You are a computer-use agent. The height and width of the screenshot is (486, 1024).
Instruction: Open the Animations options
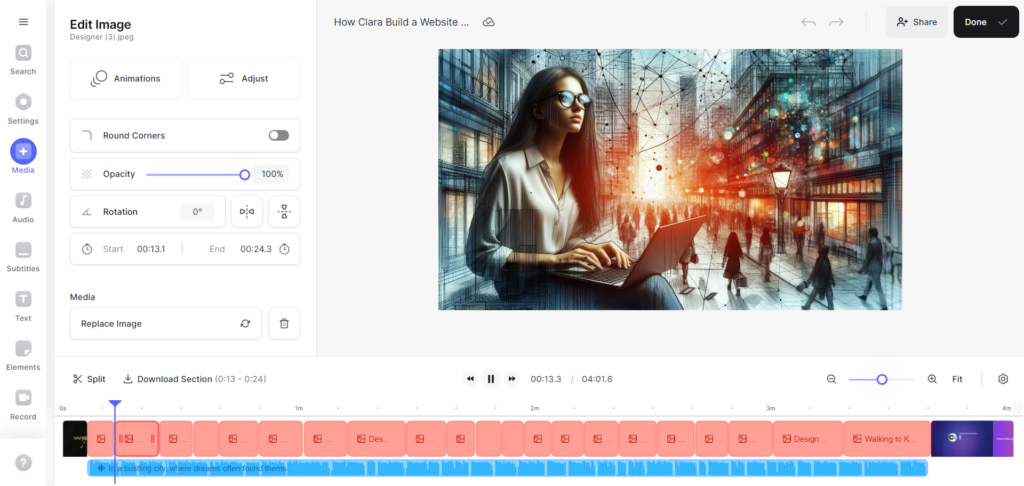(125, 78)
